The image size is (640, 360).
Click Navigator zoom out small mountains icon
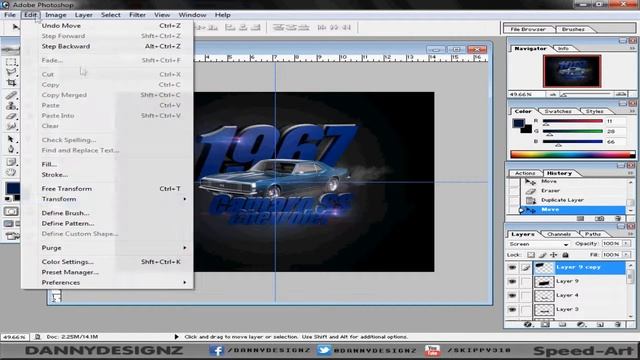(x=553, y=94)
